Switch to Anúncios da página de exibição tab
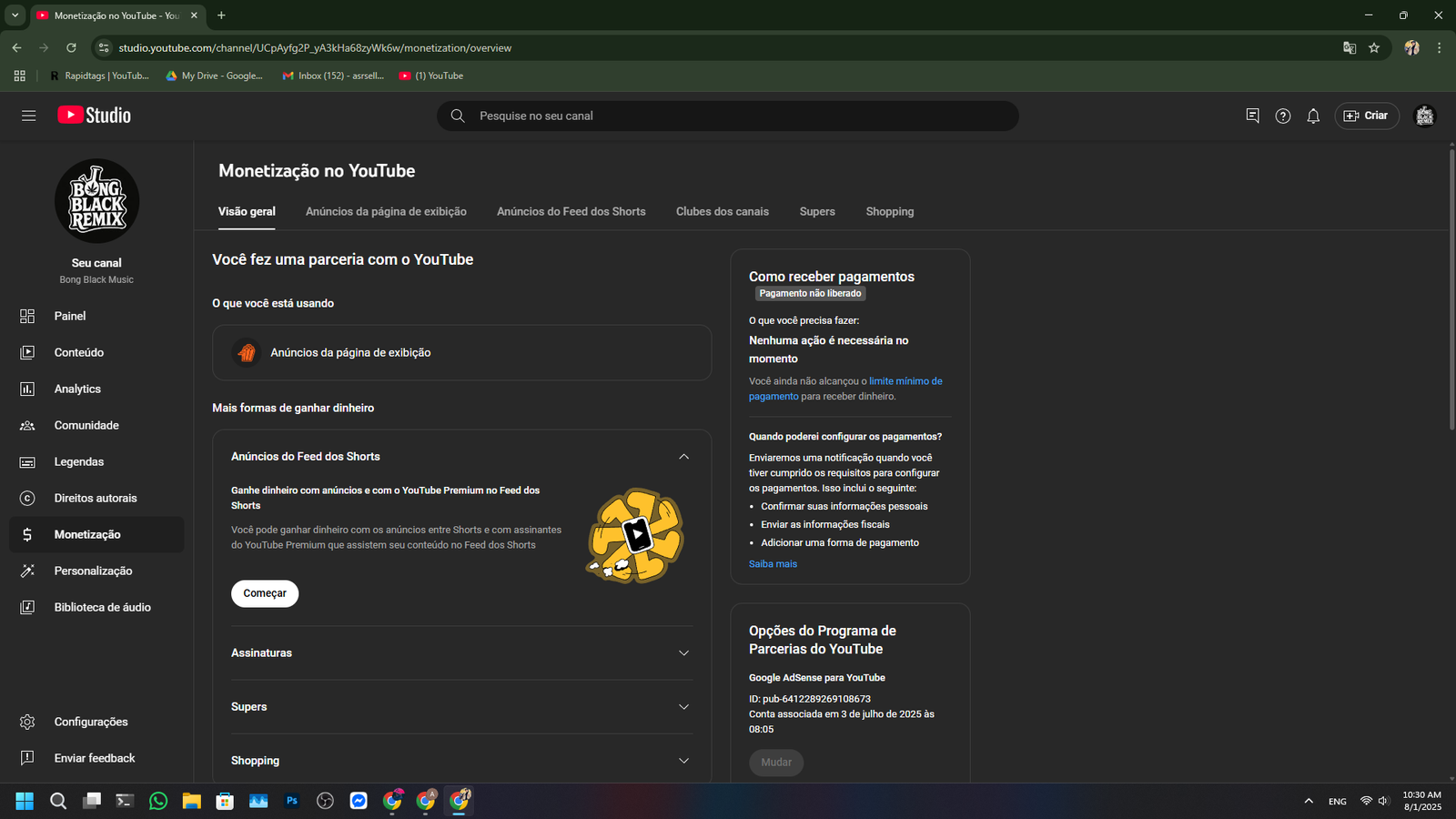The width and height of the screenshot is (1456, 819). [x=386, y=211]
